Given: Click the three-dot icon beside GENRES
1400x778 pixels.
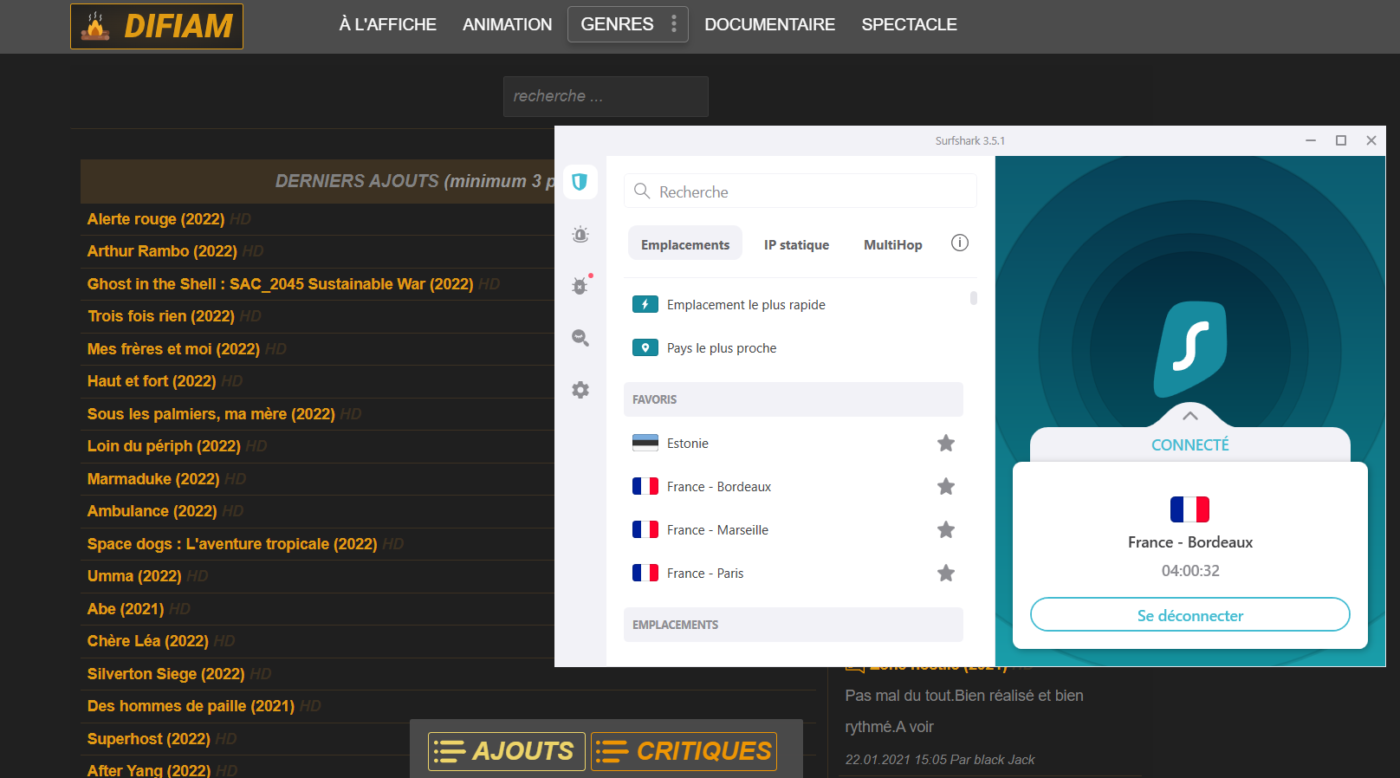Looking at the screenshot, I should pyautogui.click(x=673, y=24).
